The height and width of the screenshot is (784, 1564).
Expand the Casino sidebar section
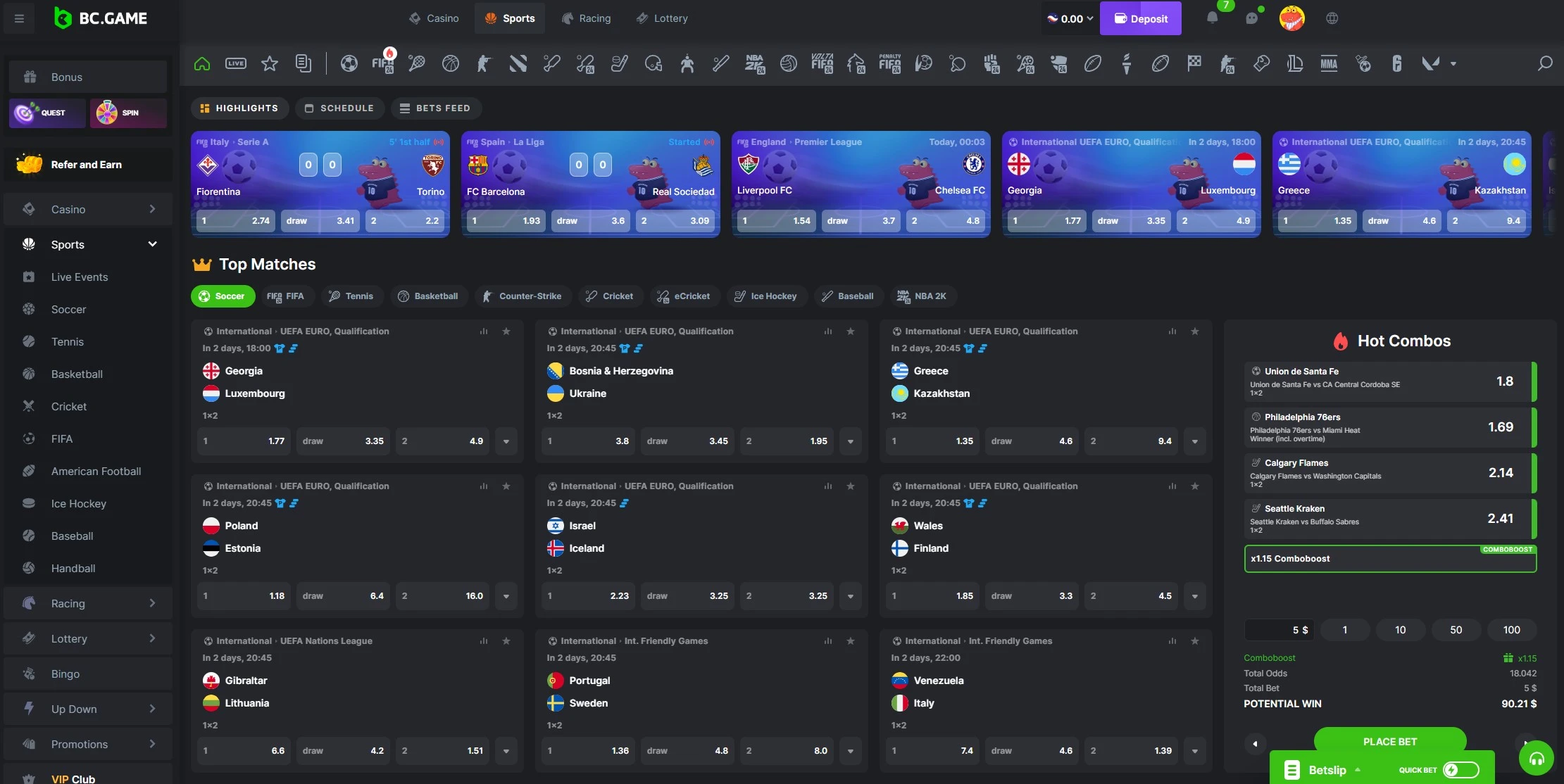pyautogui.click(x=88, y=209)
